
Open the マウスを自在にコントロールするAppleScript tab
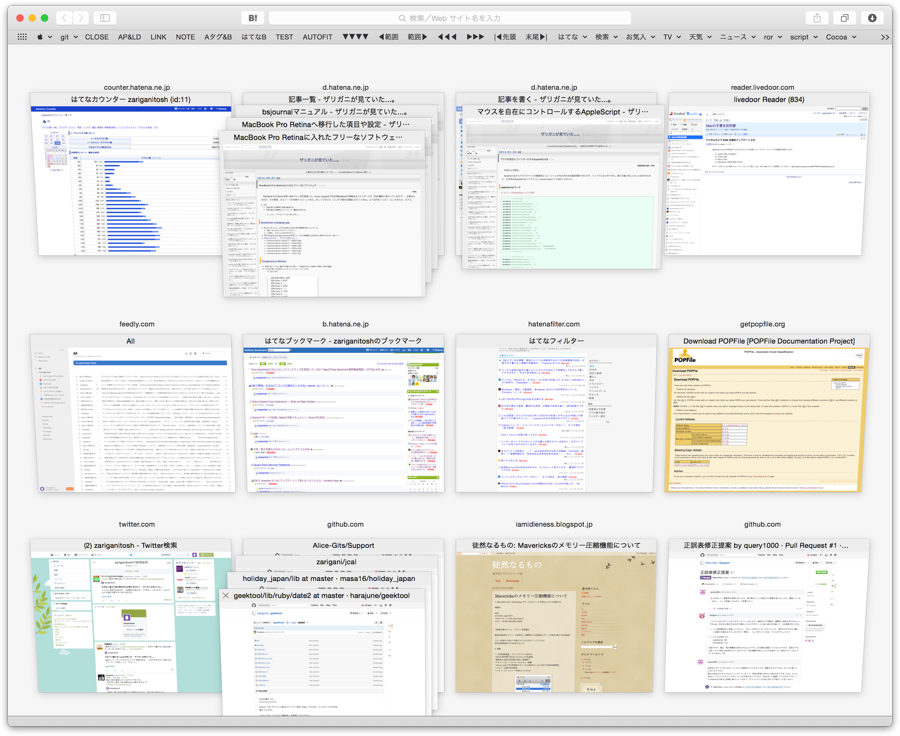point(563,187)
